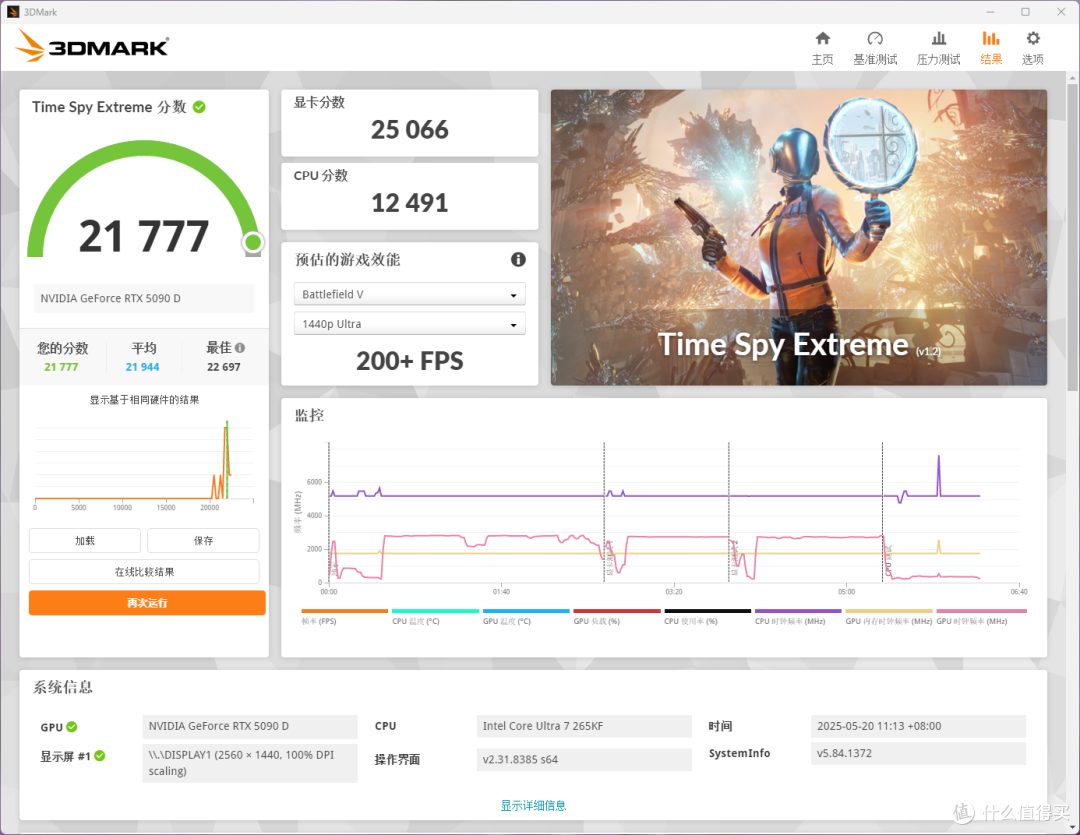
Task: Click the 3DMark logo
Action: 92,46
